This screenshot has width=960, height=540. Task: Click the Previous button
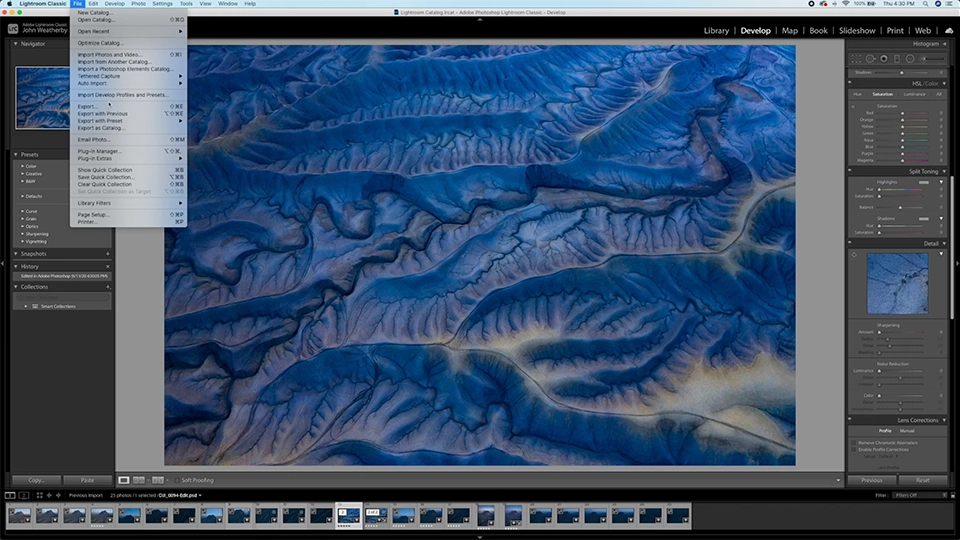[872, 480]
